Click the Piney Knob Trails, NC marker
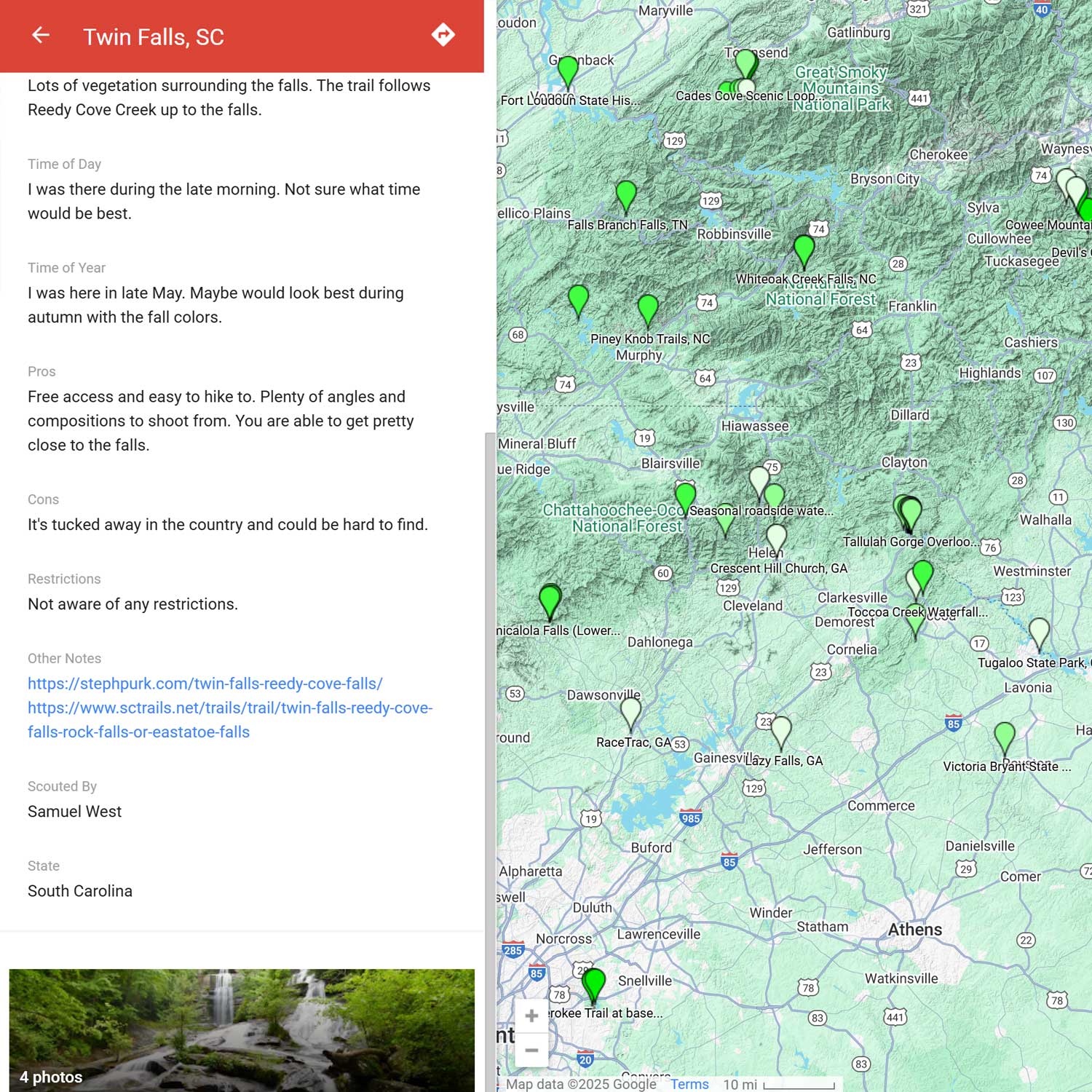Image resolution: width=1092 pixels, height=1092 pixels. pos(648,309)
